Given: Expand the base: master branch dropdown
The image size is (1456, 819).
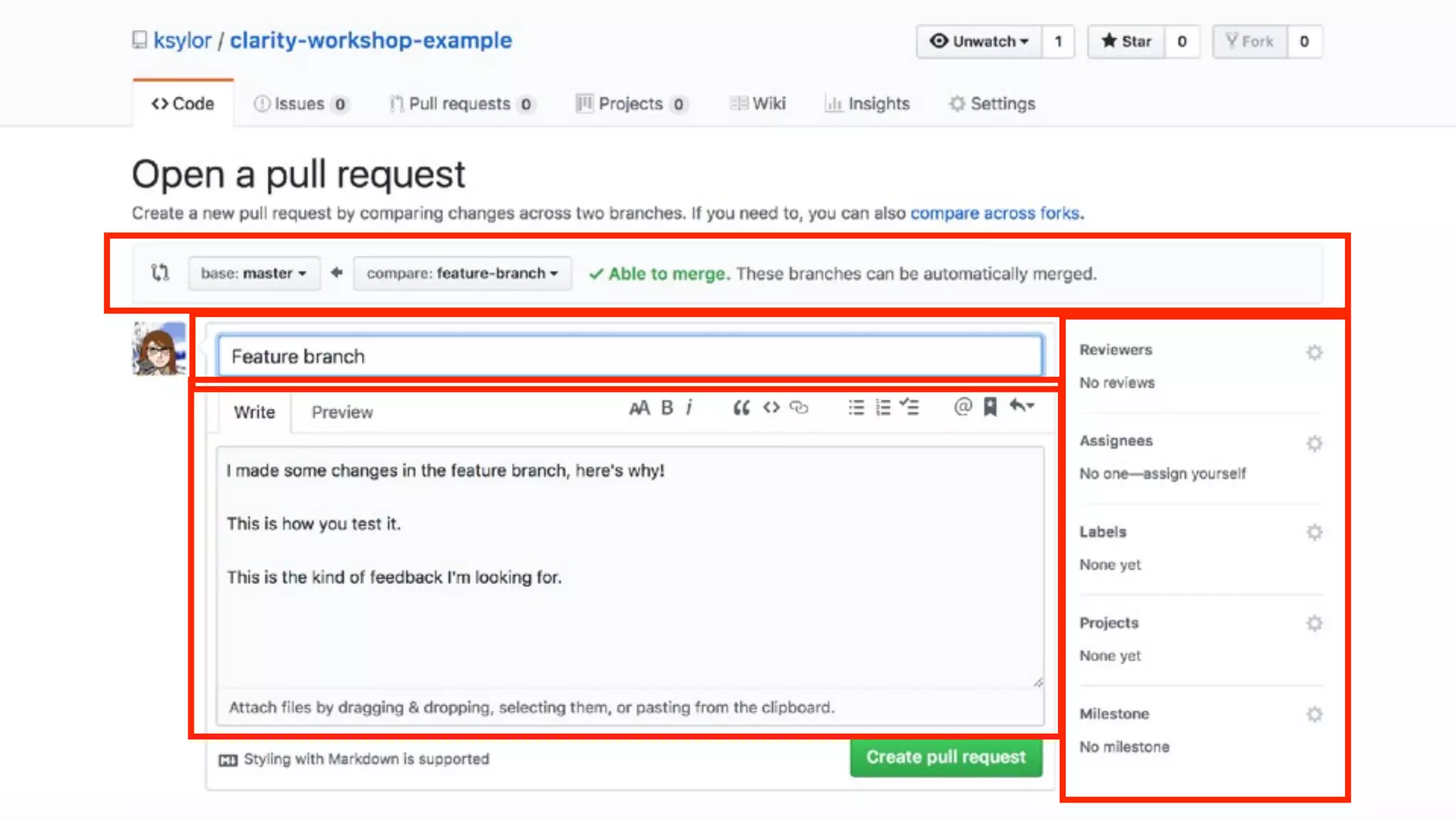Looking at the screenshot, I should (253, 274).
